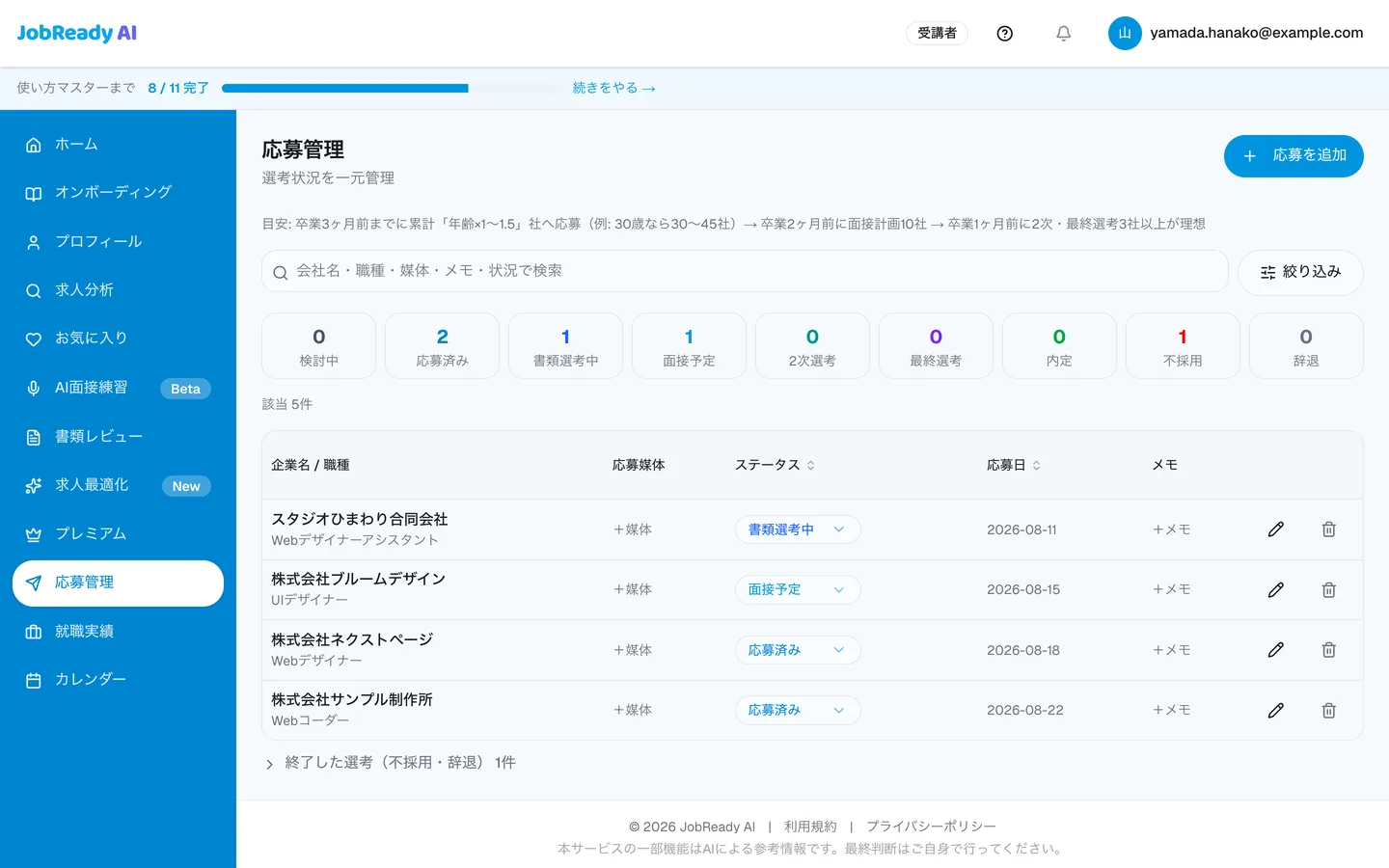Open お気に入り list
This screenshot has height=868, width=1389.
pyautogui.click(x=118, y=339)
